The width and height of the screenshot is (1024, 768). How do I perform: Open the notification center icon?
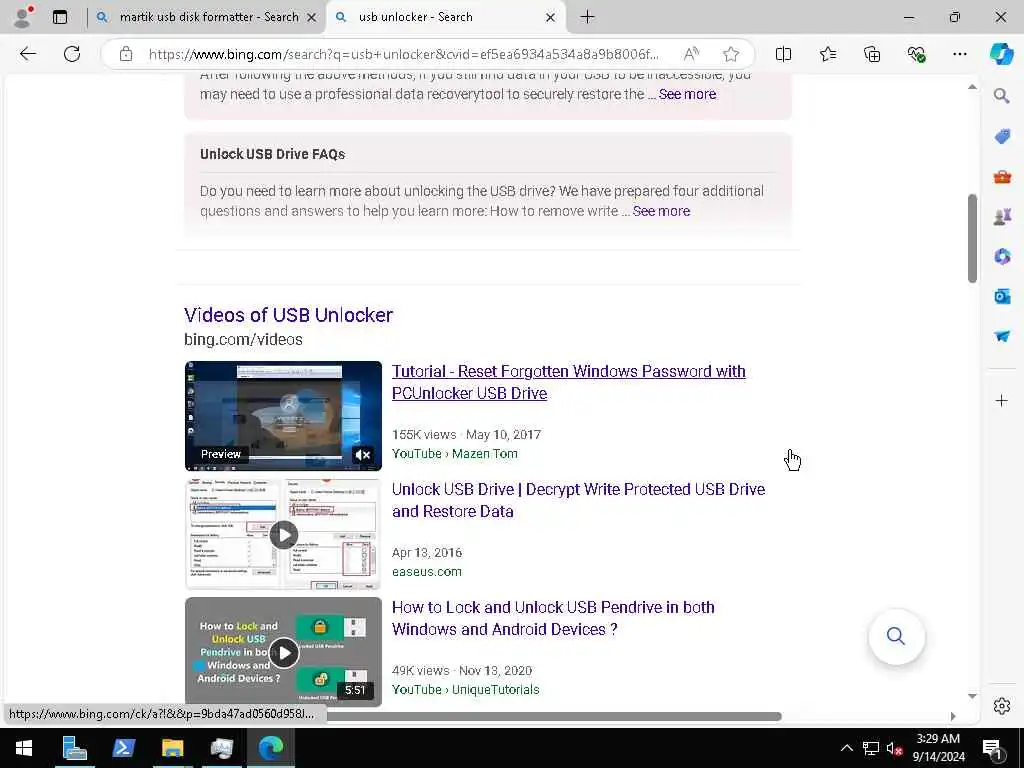tap(992, 749)
